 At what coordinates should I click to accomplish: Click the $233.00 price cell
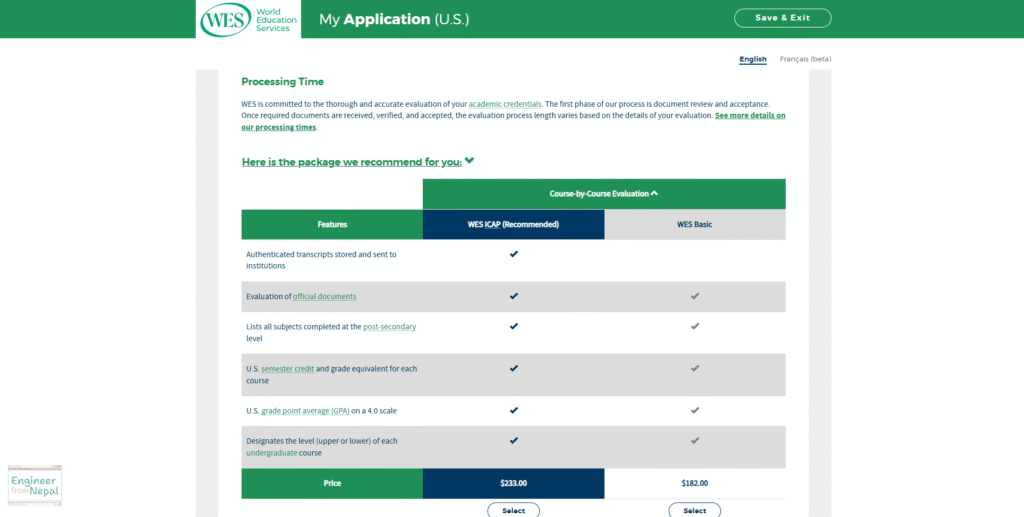(x=513, y=484)
